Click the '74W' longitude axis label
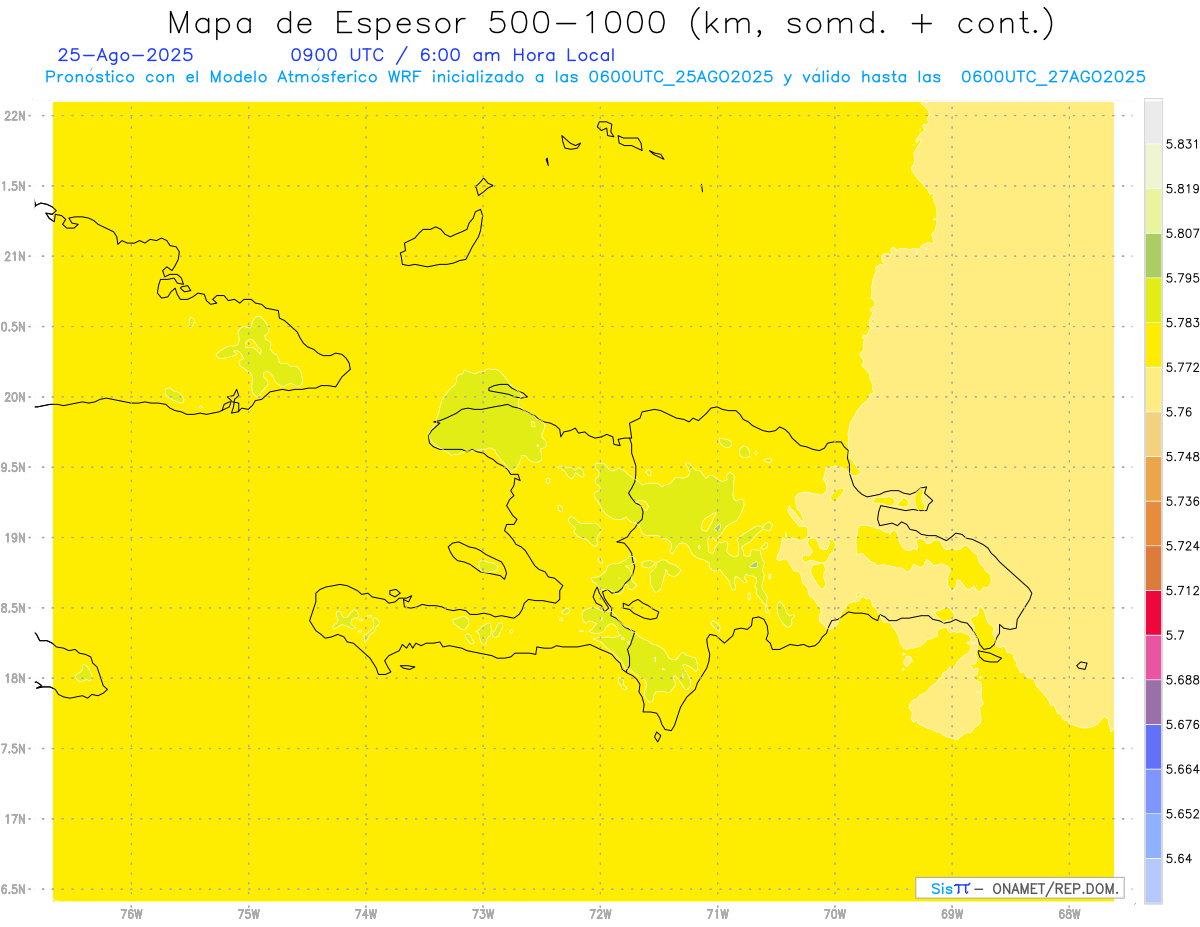The height and width of the screenshot is (927, 1200). coord(366,914)
